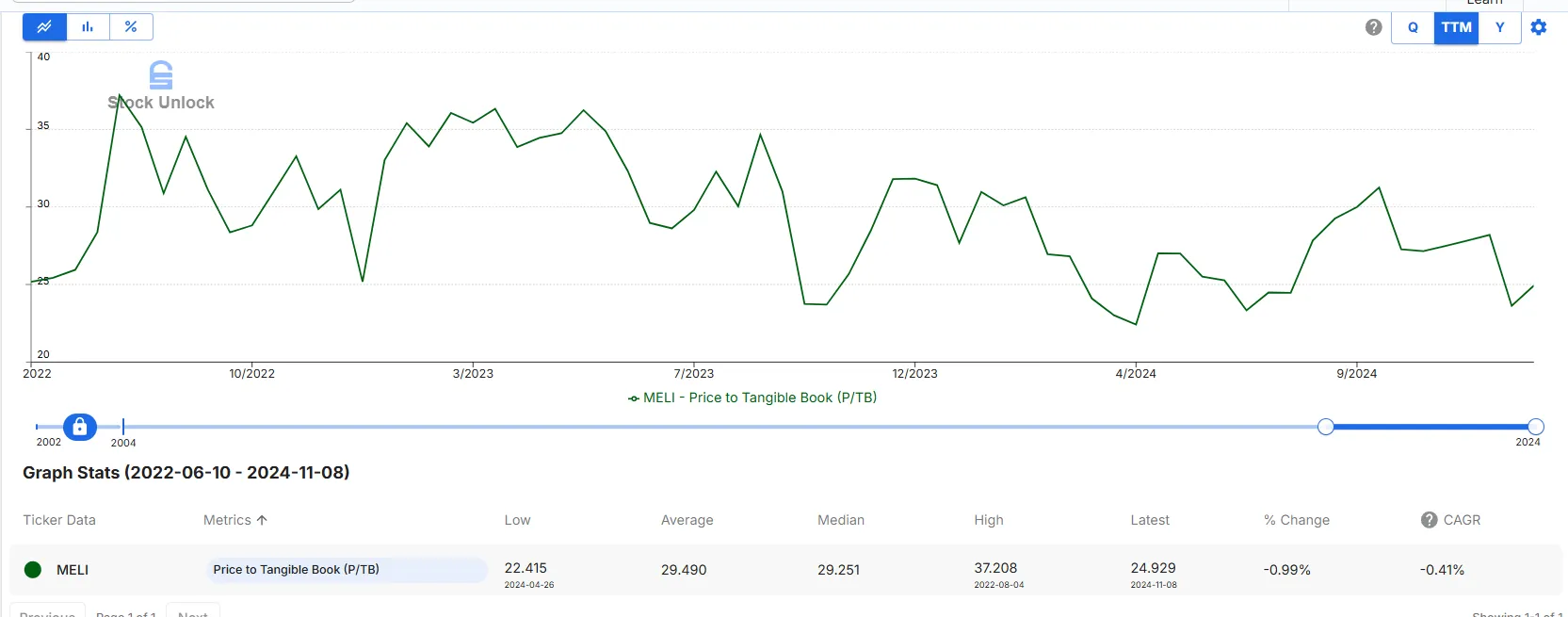Viewport: 1568px width, 617px height.
Task: Click the CAGR value -0.41%
Action: pos(1443,570)
